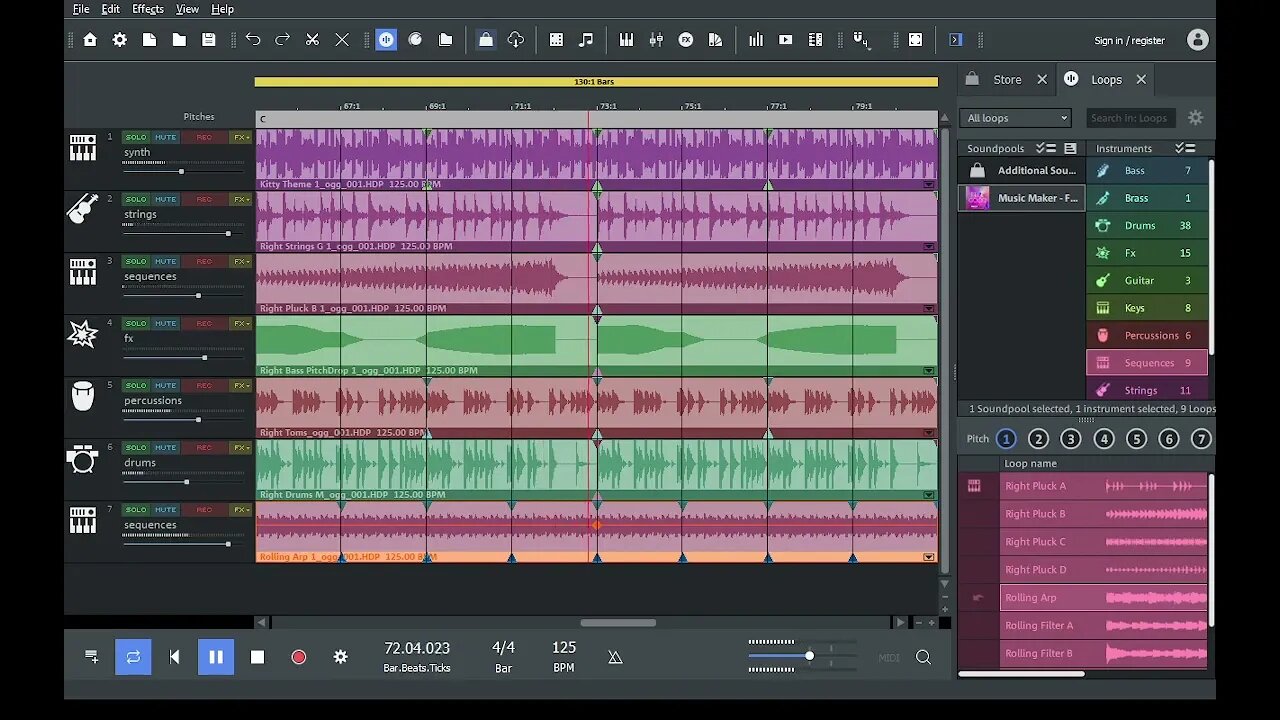Open the View menu

pos(187,9)
